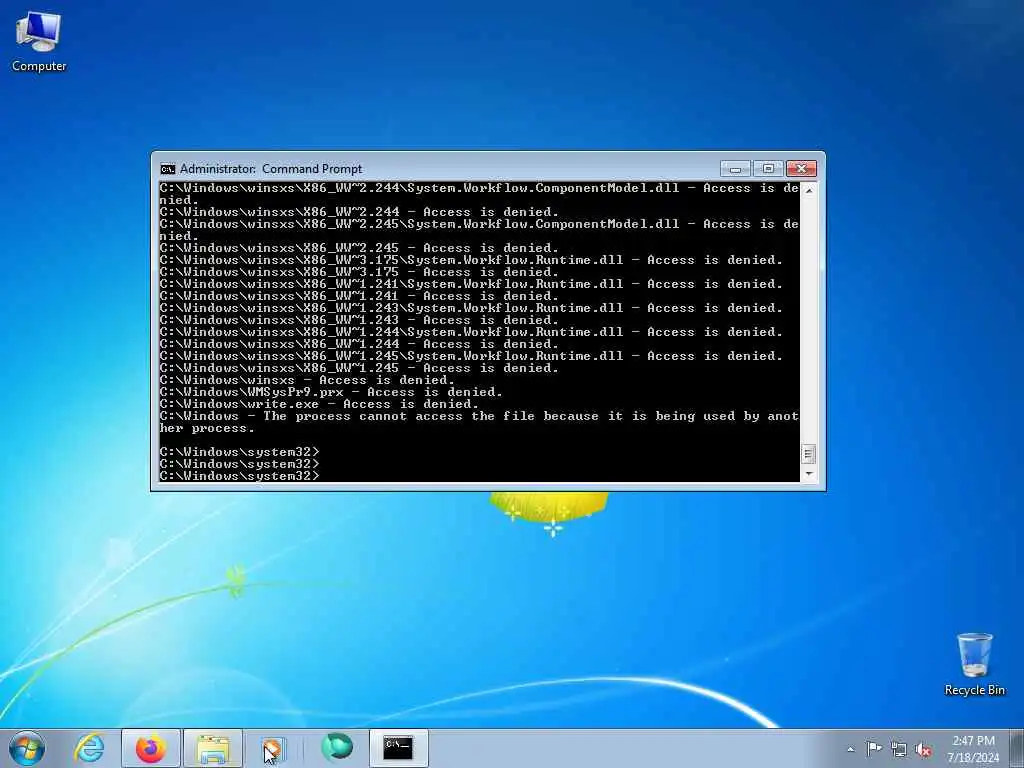This screenshot has height=768, width=1024.
Task: Open the Windows Start menu orb
Action: click(27, 748)
